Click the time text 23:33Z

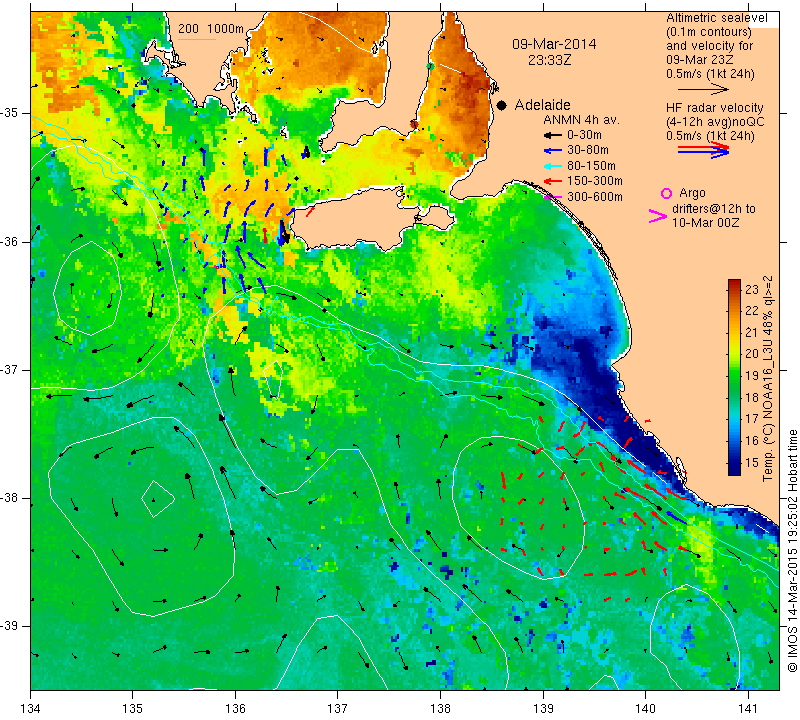coord(549,60)
